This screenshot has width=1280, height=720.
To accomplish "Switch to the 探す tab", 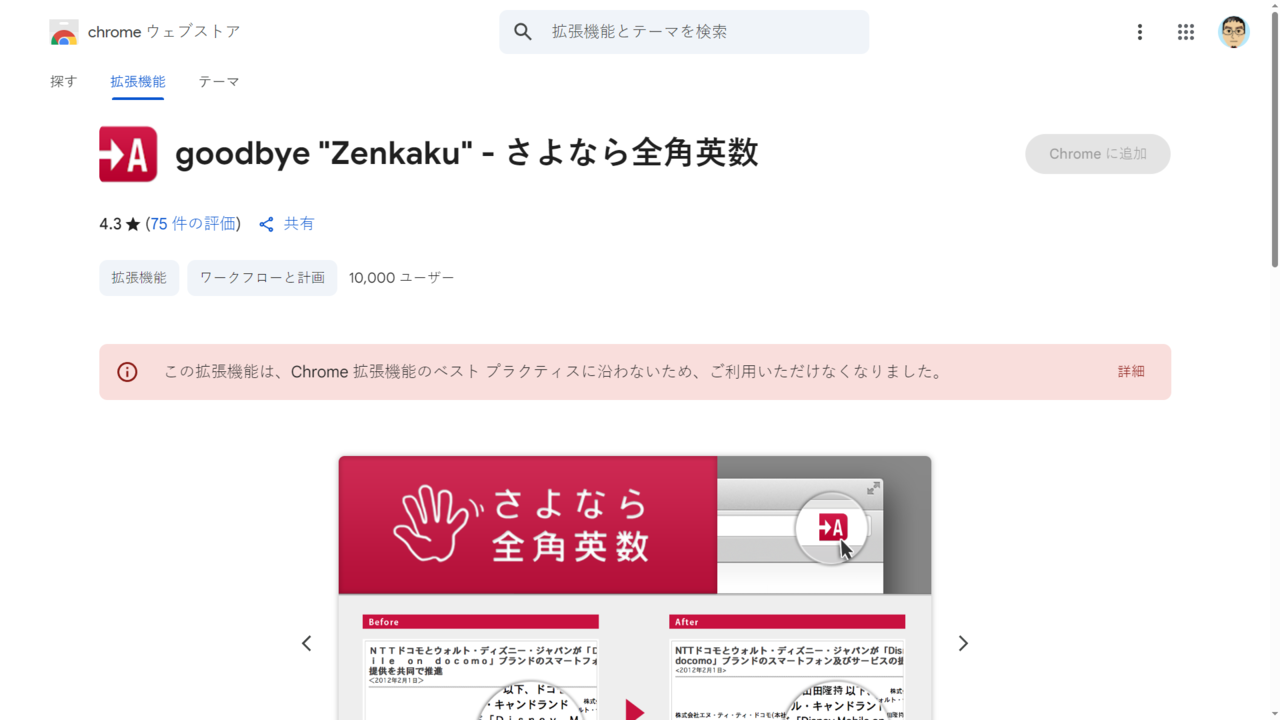I will click(x=64, y=82).
